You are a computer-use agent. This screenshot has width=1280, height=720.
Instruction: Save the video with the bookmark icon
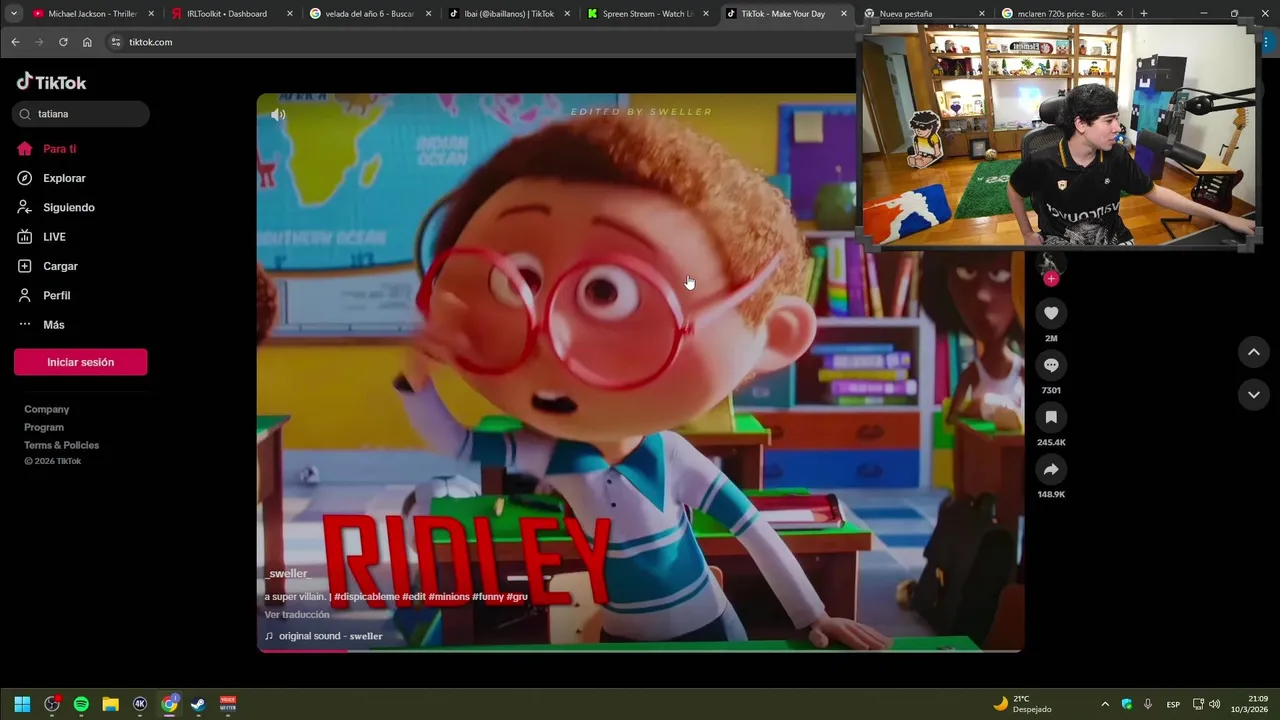tap(1051, 417)
